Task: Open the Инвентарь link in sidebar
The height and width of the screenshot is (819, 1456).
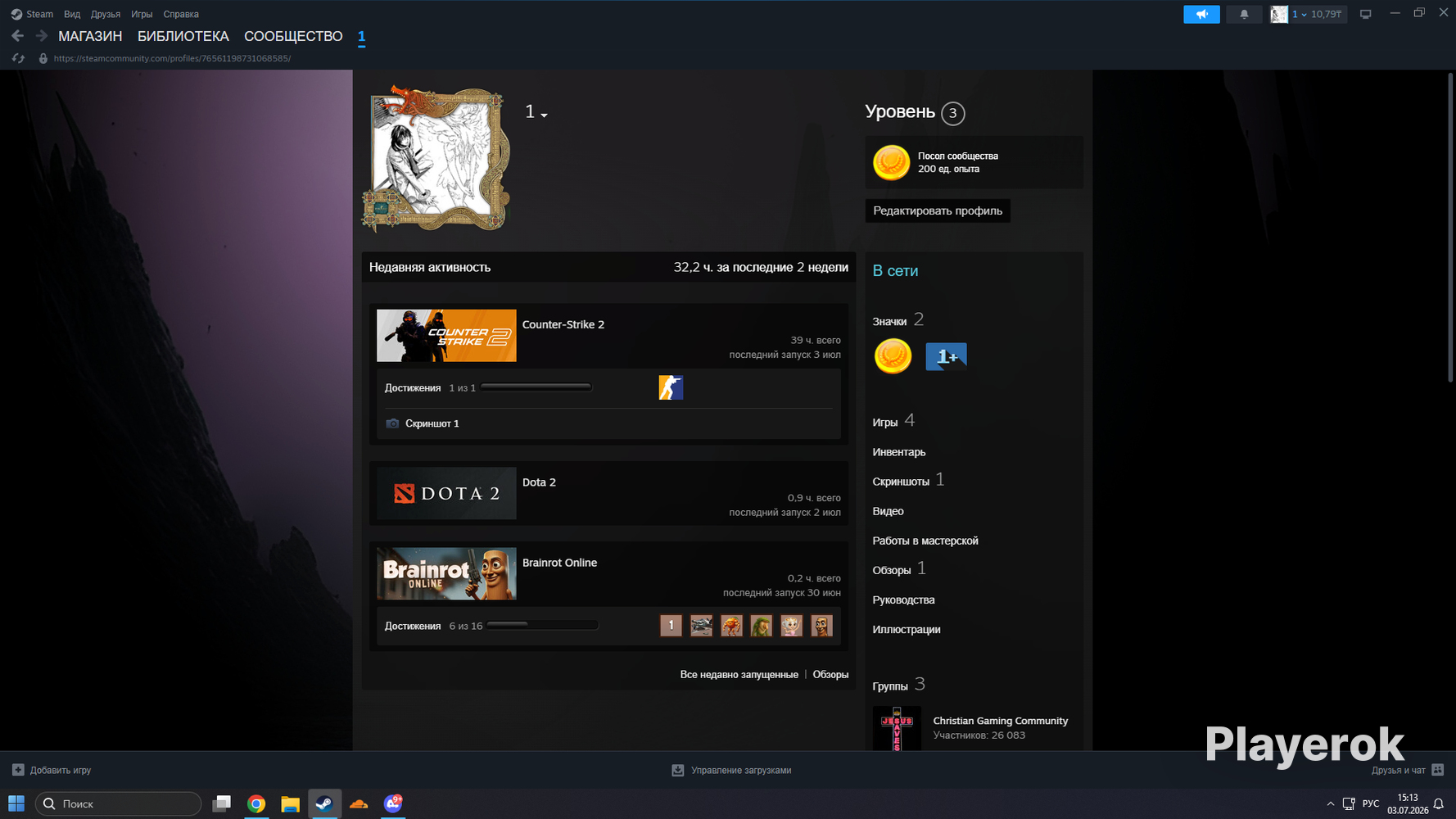Action: [x=899, y=452]
